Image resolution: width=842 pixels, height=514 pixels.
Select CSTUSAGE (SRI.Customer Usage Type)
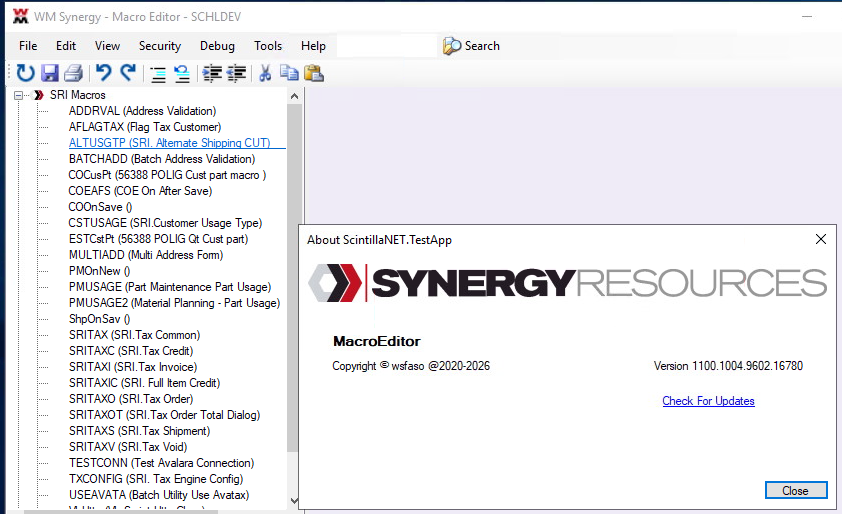point(165,223)
